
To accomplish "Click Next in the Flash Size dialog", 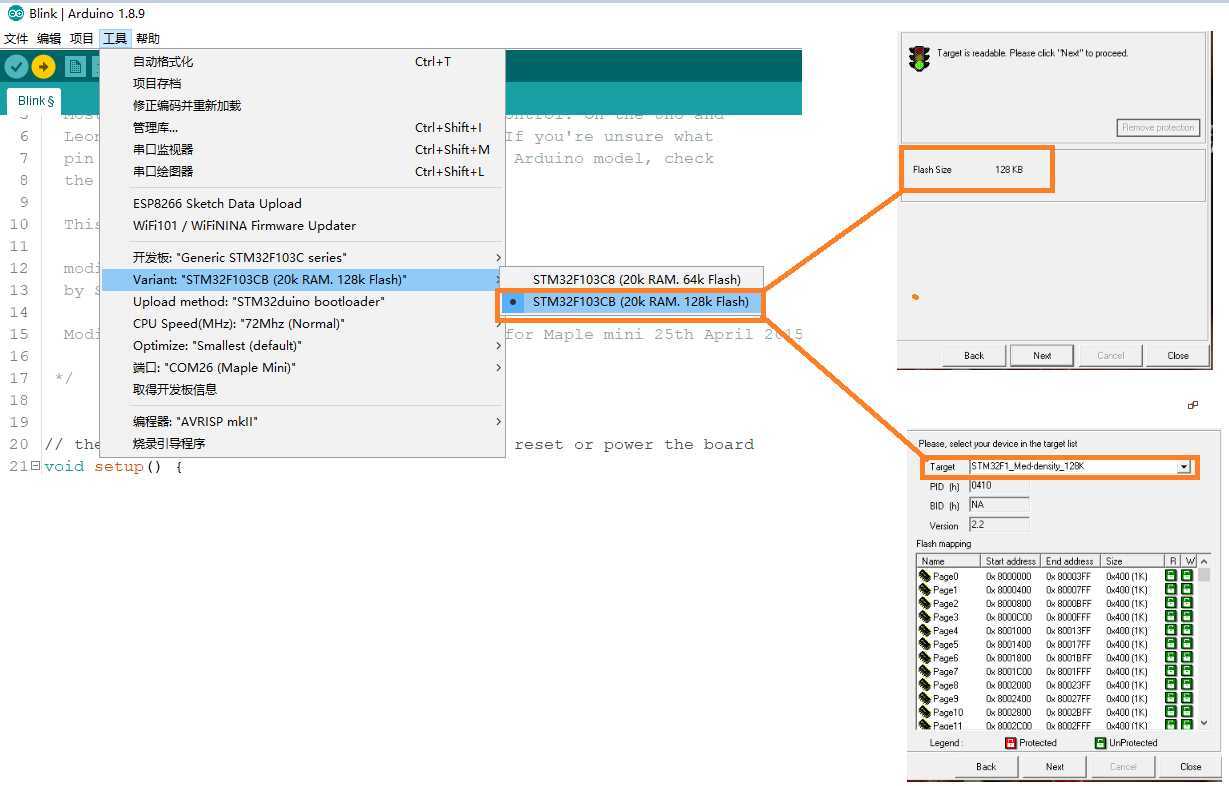I will pos(1042,355).
